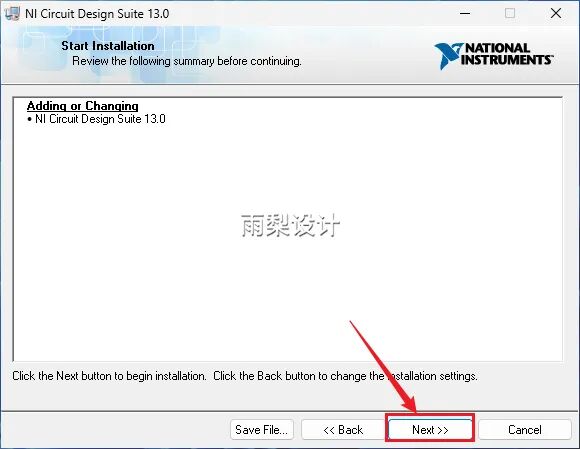Click the 'Start Installation' header text
The image size is (580, 449).
tap(108, 46)
